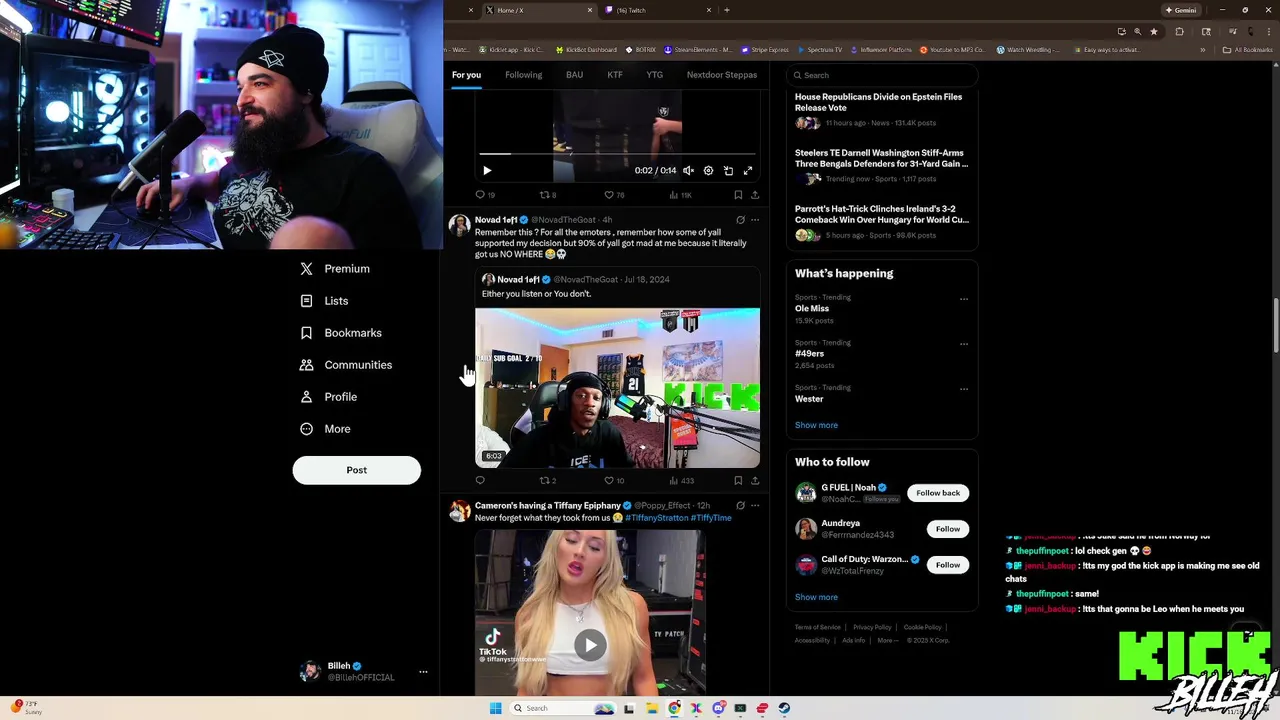
Task: Switch to the Nextdoor Steppas tab
Action: (722, 75)
